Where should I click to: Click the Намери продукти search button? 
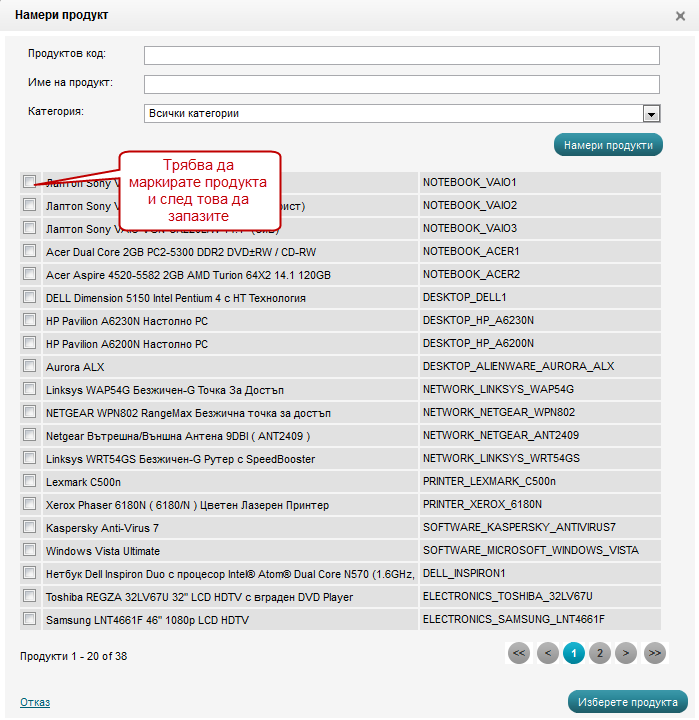(608, 145)
